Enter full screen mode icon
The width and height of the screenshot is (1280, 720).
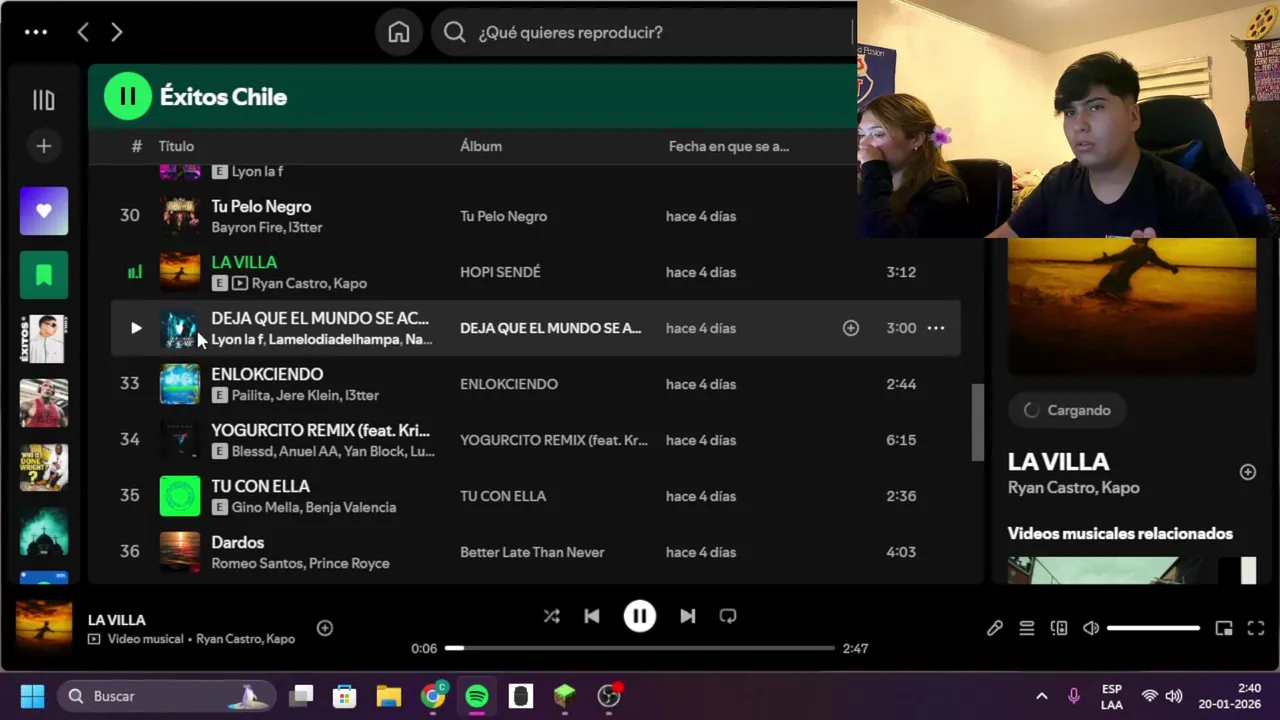click(x=1256, y=628)
